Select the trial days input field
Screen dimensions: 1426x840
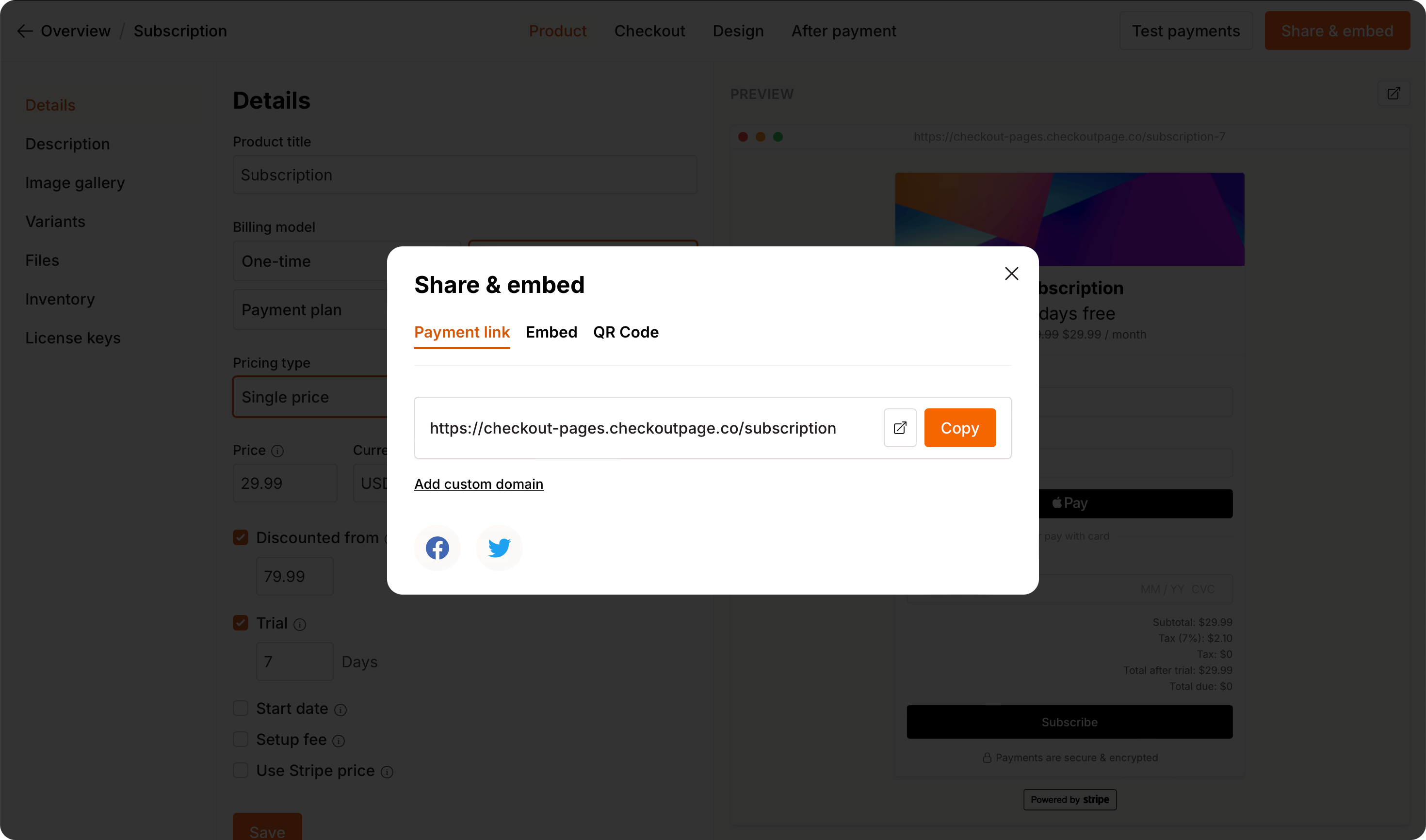(294, 661)
